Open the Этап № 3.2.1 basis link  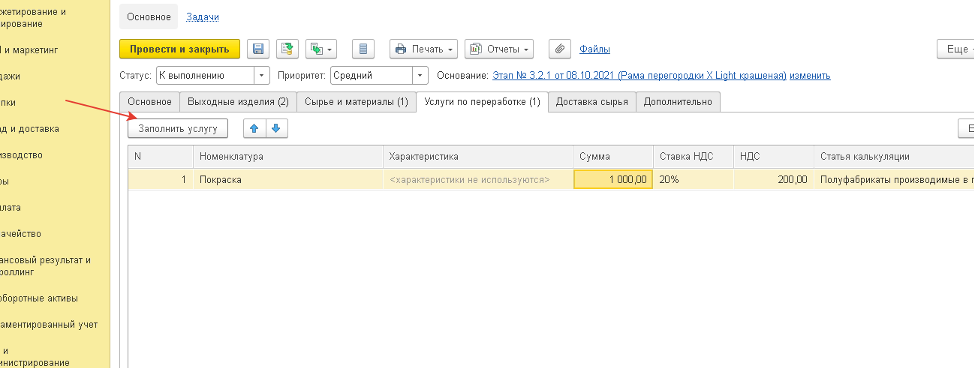click(x=639, y=76)
